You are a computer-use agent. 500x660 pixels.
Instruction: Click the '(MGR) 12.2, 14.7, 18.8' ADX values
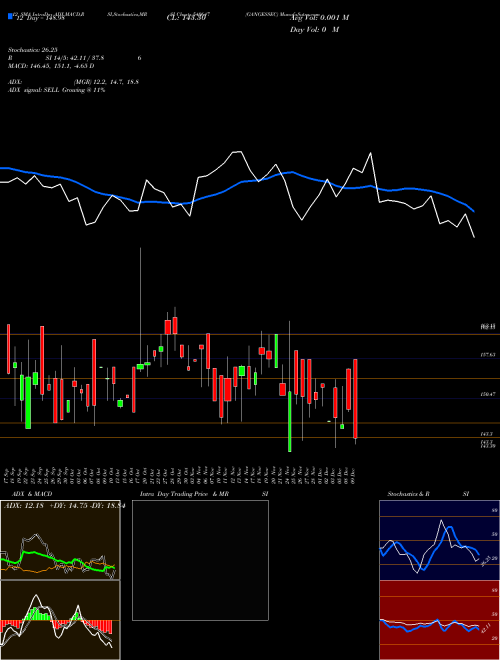point(106,82)
